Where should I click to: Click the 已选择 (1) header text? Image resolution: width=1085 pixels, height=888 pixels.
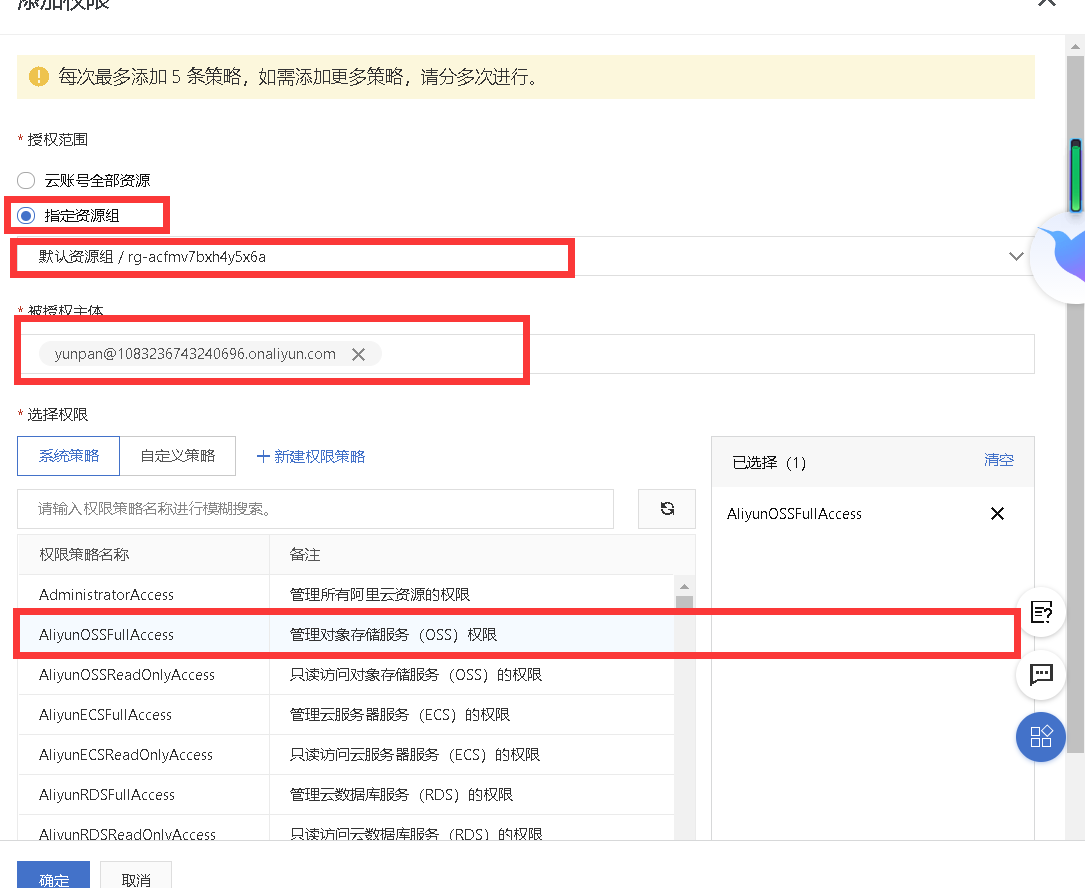(769, 462)
